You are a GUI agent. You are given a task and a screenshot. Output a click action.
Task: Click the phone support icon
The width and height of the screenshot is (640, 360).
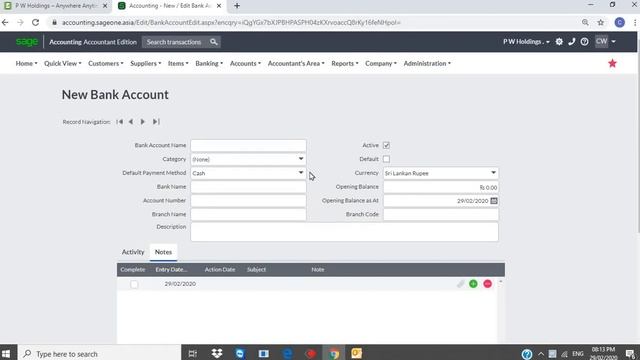coord(572,42)
